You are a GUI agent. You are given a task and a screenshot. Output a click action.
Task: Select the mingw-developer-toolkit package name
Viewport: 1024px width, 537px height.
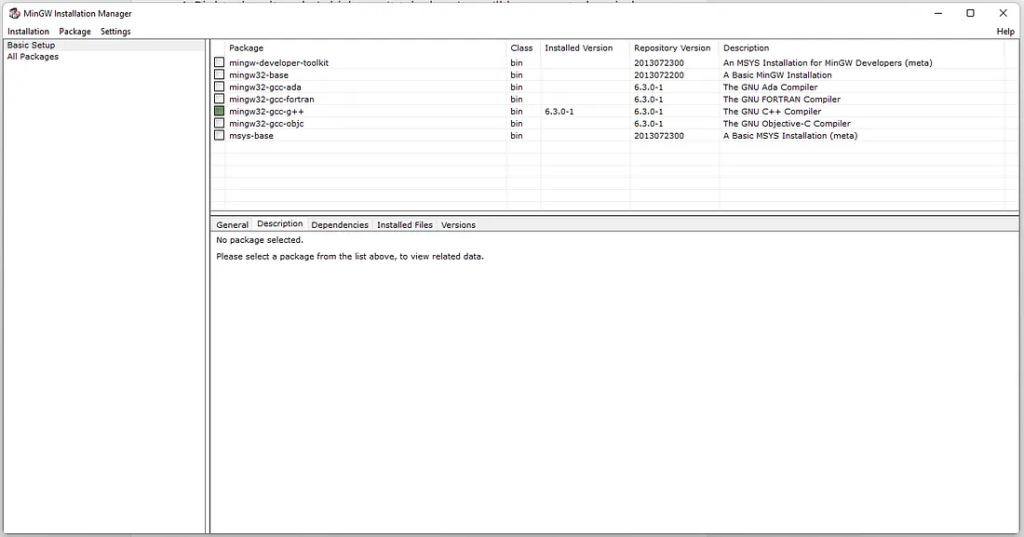click(x=279, y=63)
